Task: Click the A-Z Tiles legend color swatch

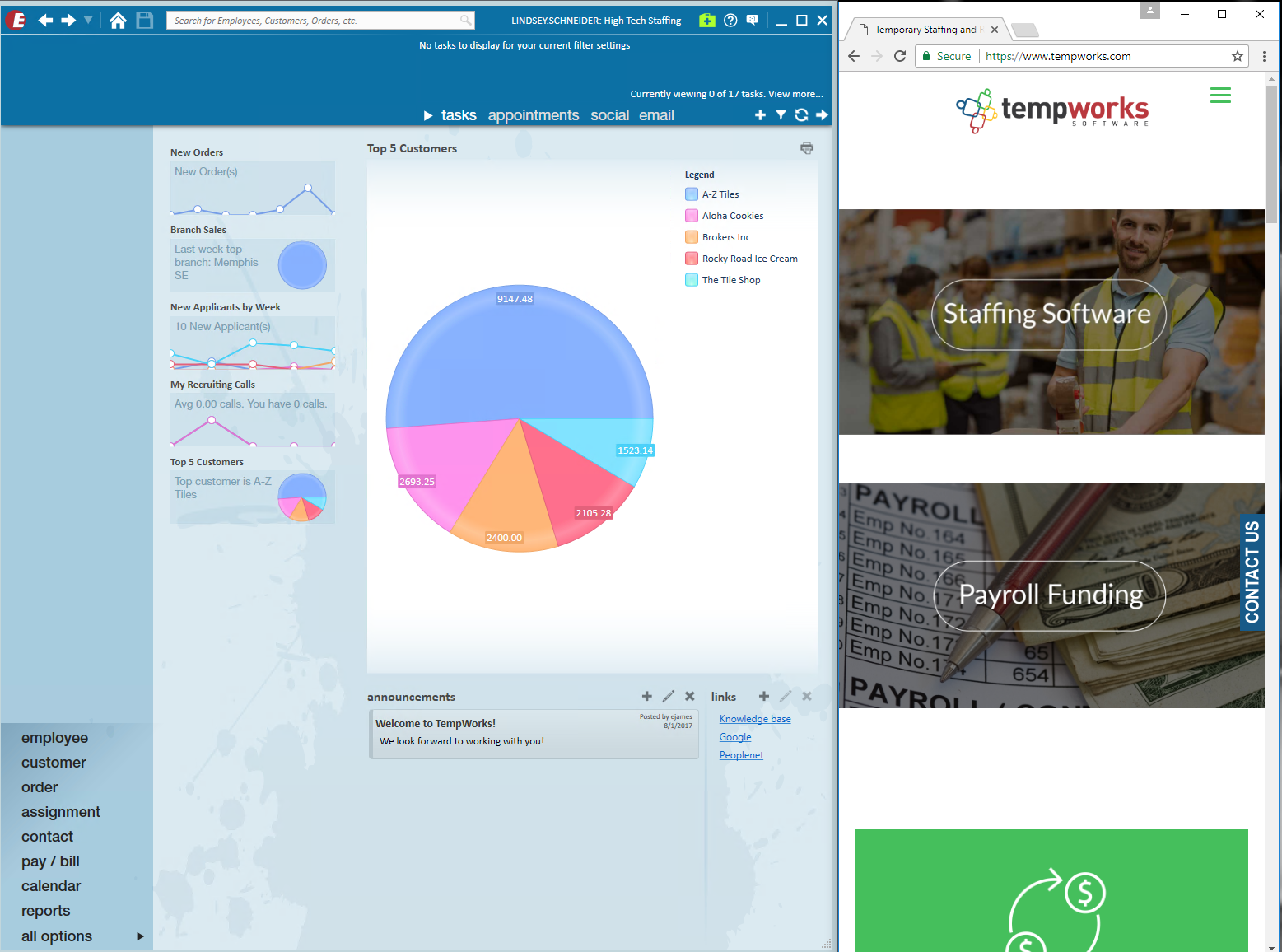Action: coord(692,194)
